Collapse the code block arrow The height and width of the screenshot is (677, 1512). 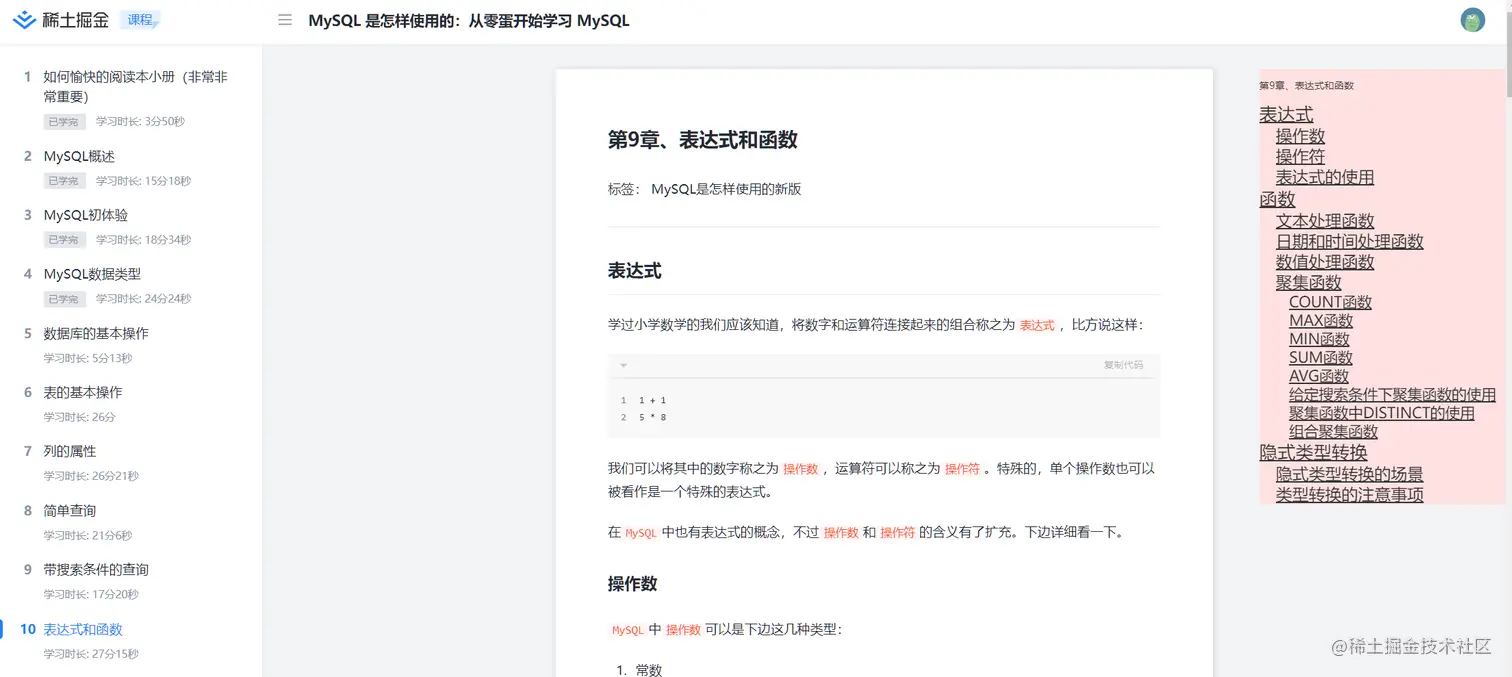[x=623, y=365]
